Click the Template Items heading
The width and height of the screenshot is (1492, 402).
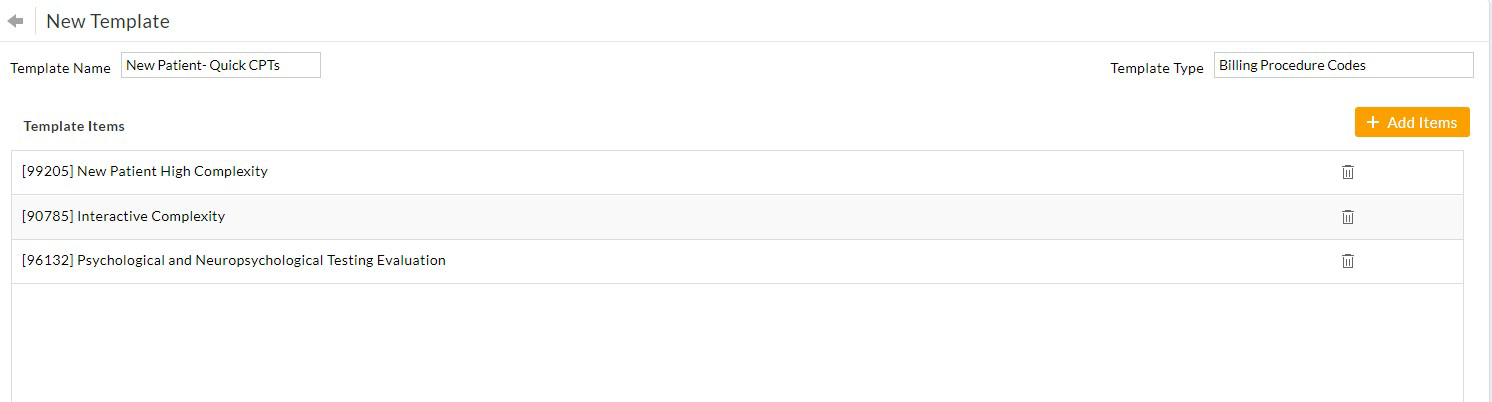click(74, 126)
